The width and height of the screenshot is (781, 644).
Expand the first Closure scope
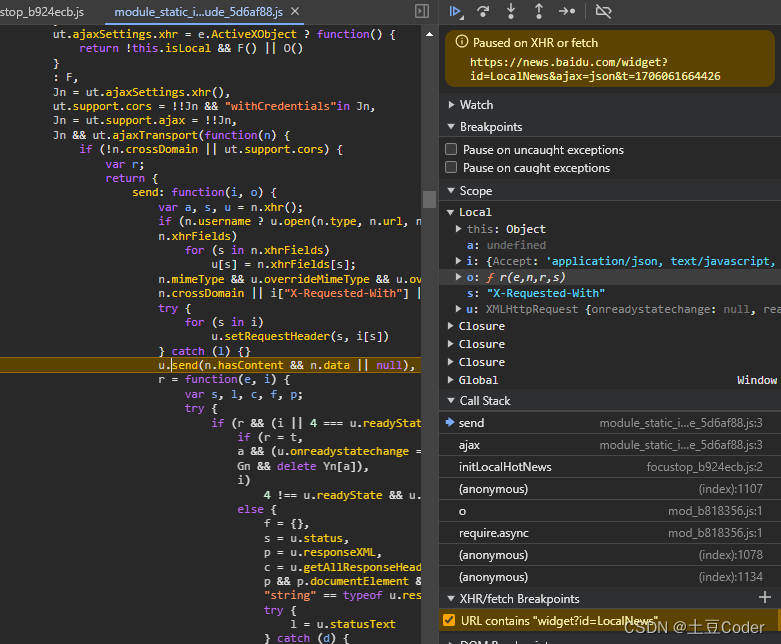click(450, 326)
